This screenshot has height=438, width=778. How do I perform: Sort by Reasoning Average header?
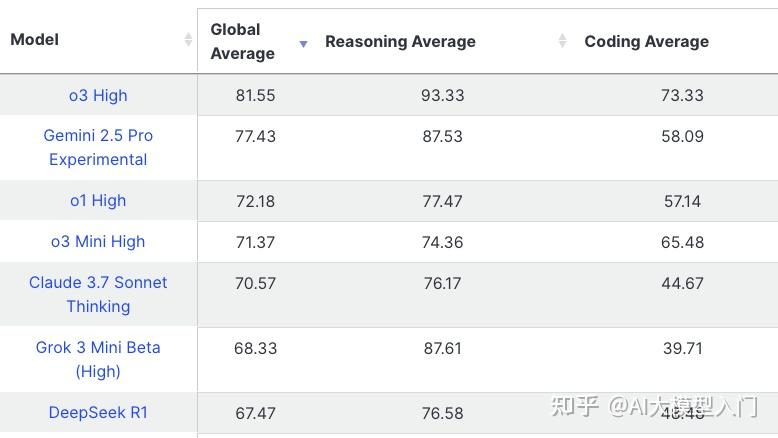[400, 41]
